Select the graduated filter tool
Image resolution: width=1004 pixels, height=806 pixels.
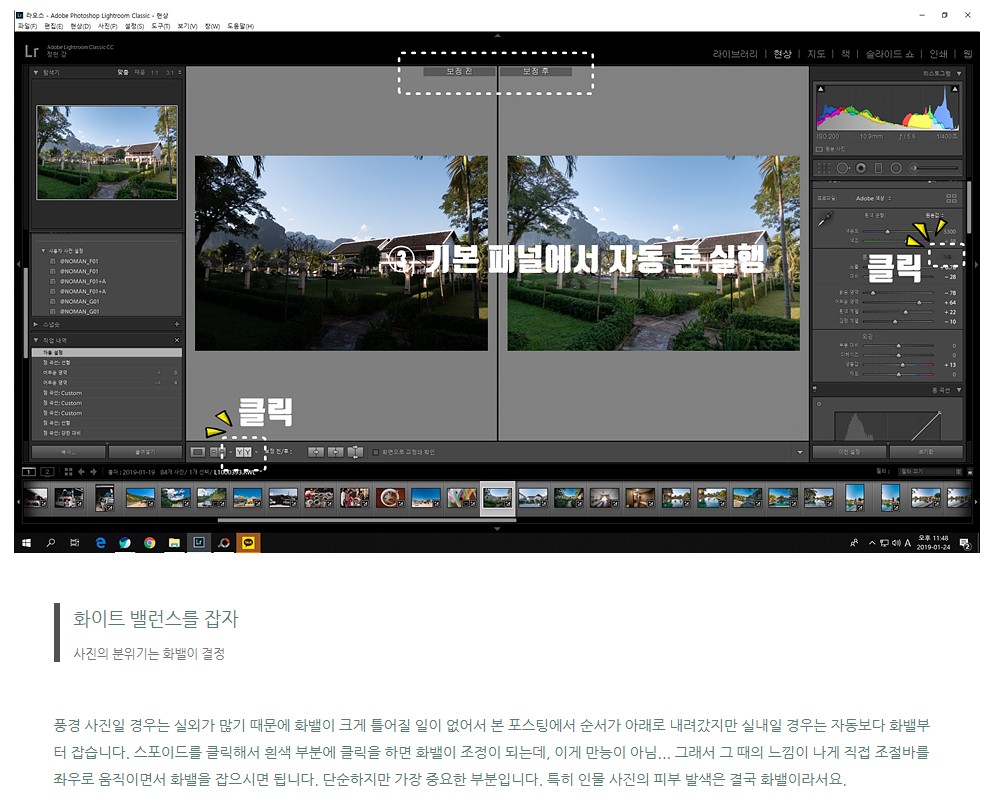pyautogui.click(x=878, y=168)
